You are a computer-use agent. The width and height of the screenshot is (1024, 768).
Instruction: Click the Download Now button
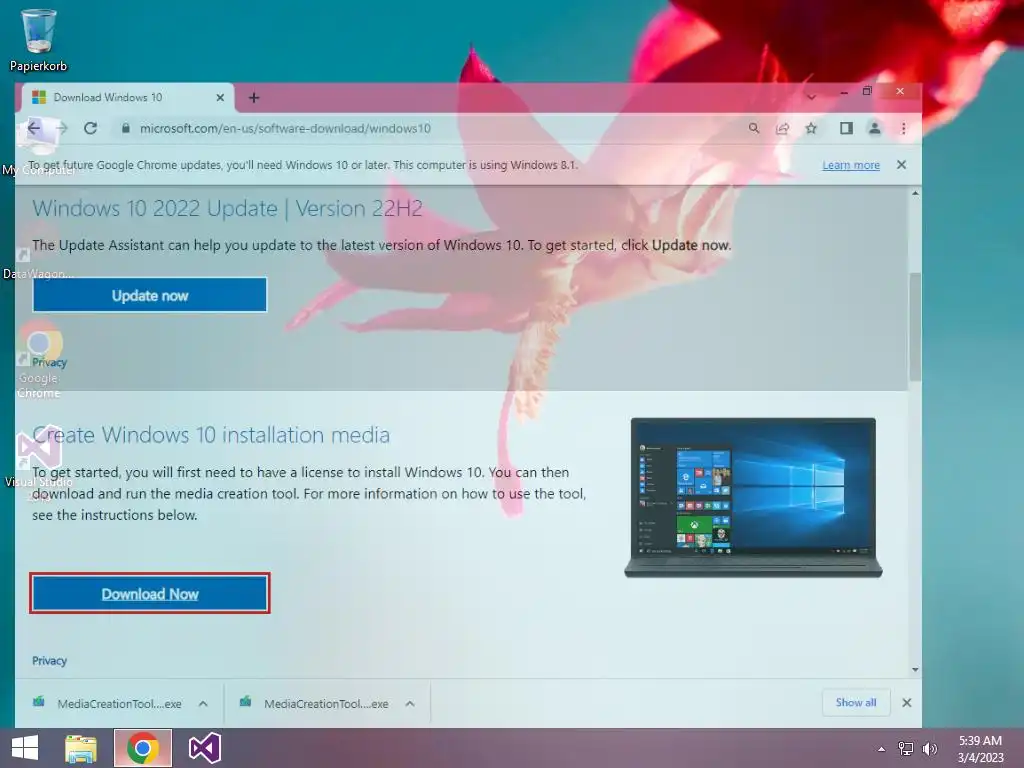click(150, 594)
